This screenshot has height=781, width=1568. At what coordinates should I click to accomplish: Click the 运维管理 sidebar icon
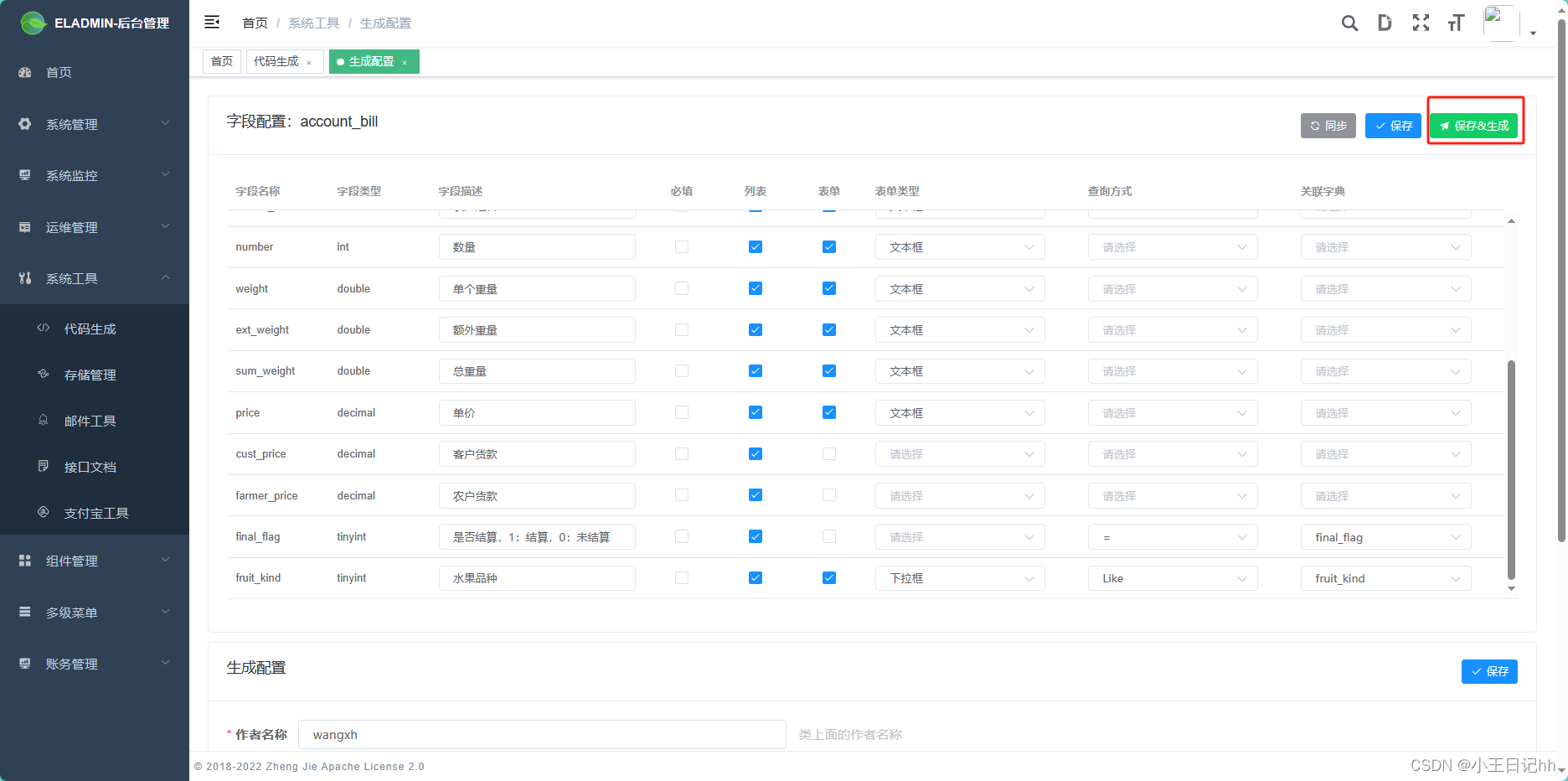coord(25,227)
